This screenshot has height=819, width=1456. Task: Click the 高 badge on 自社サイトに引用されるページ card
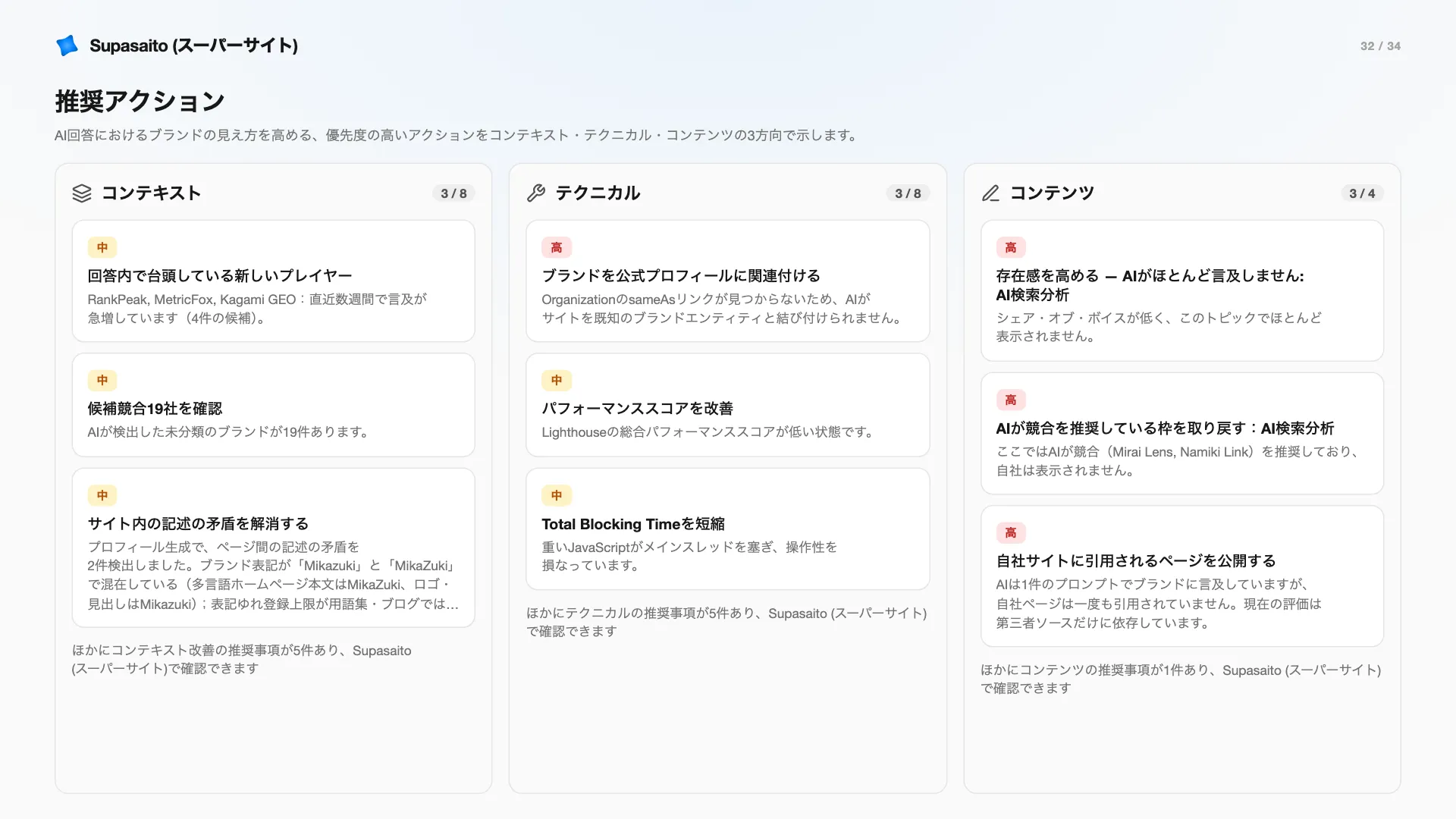[1011, 532]
